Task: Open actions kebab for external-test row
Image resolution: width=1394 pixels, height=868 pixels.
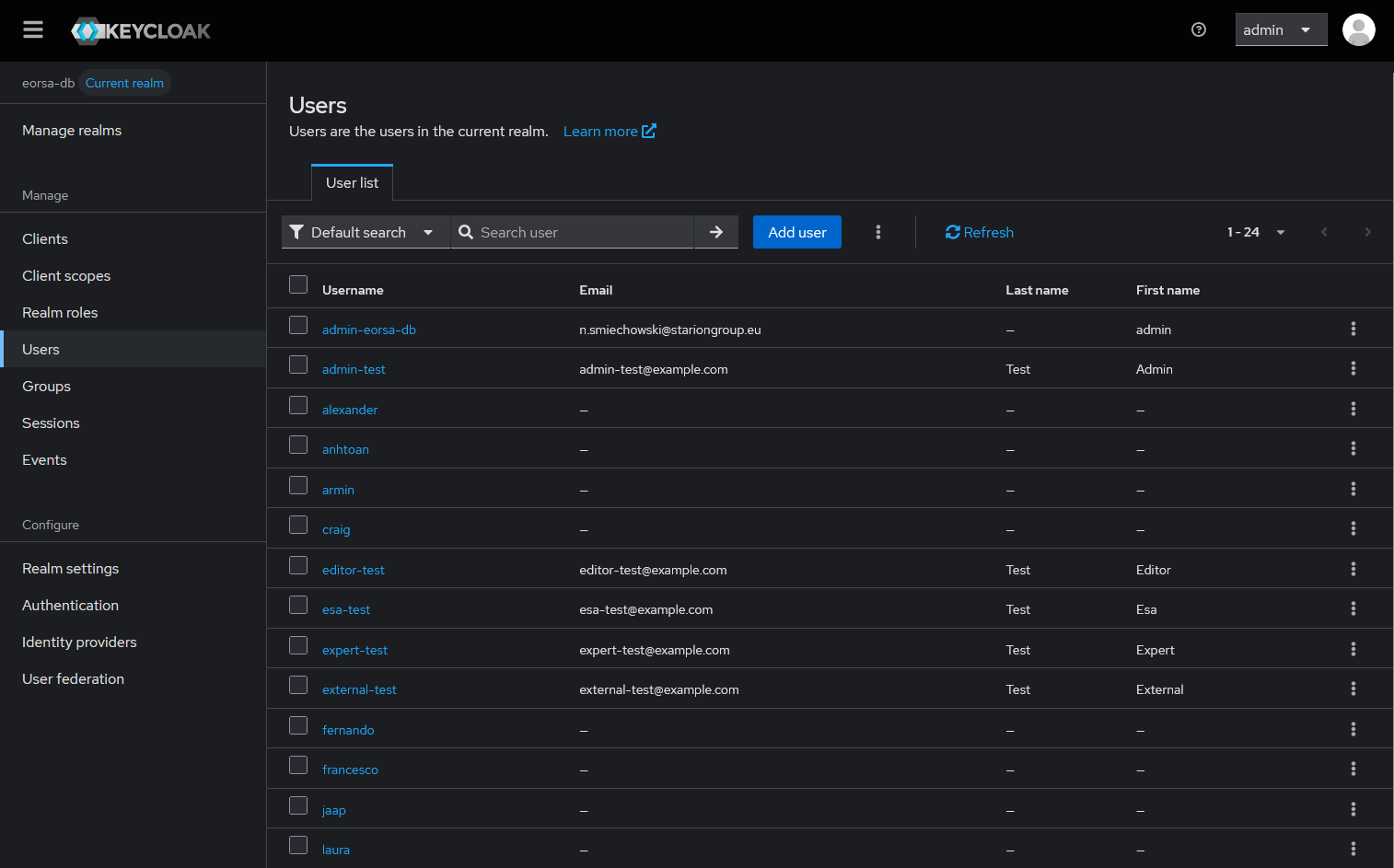Action: (1353, 689)
